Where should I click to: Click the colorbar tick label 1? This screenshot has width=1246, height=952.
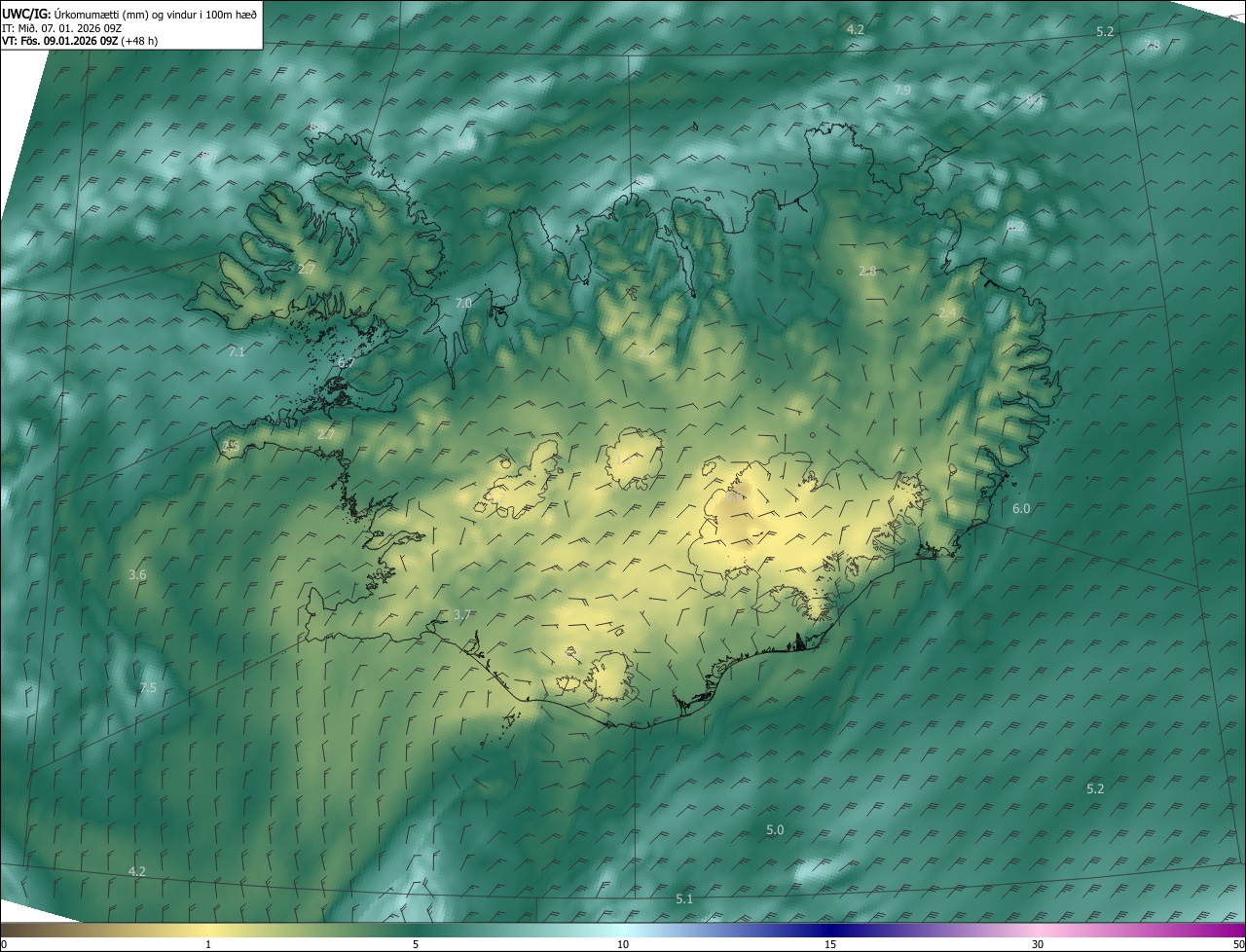[208, 945]
